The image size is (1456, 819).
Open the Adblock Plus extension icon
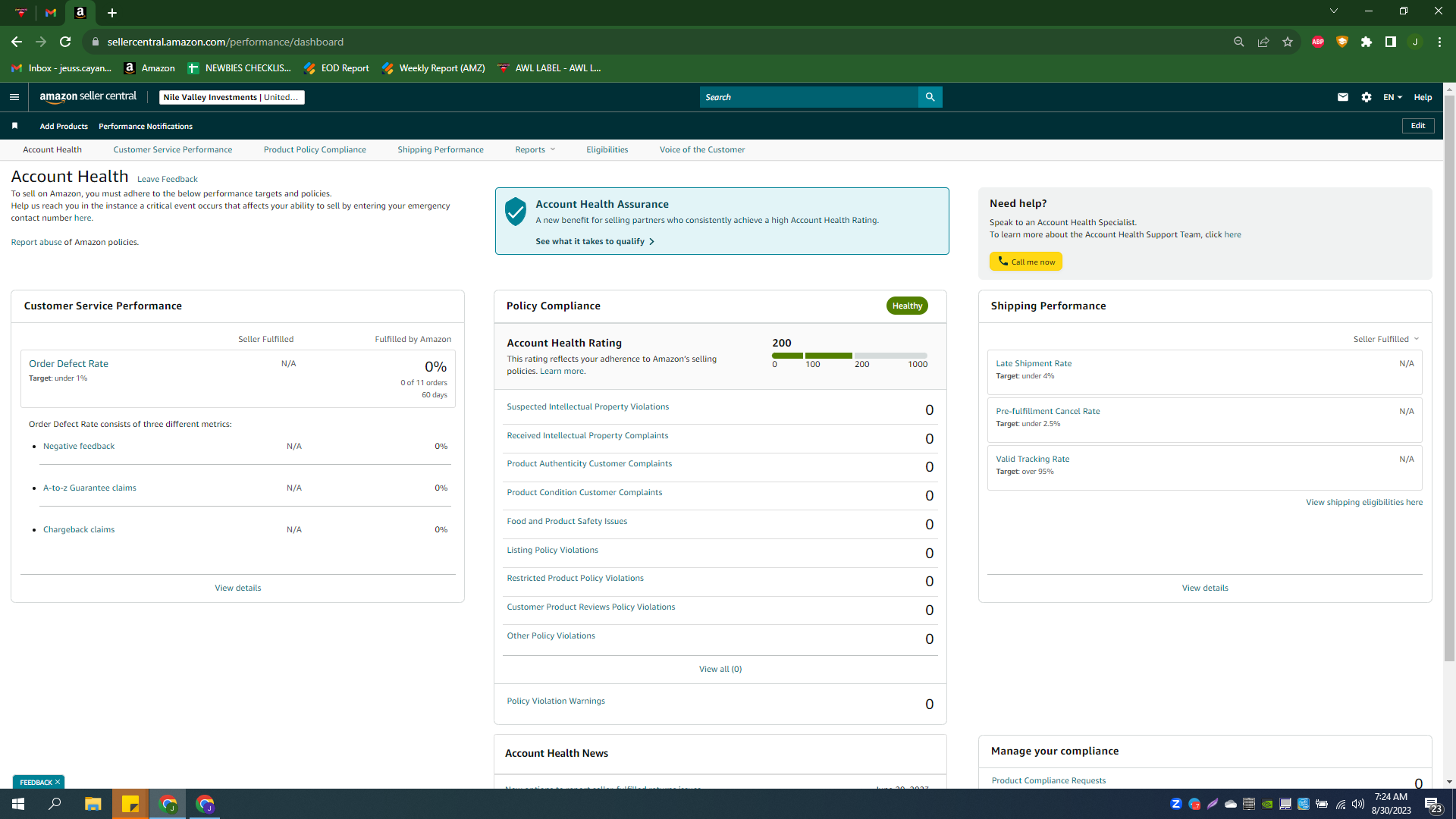[x=1318, y=42]
